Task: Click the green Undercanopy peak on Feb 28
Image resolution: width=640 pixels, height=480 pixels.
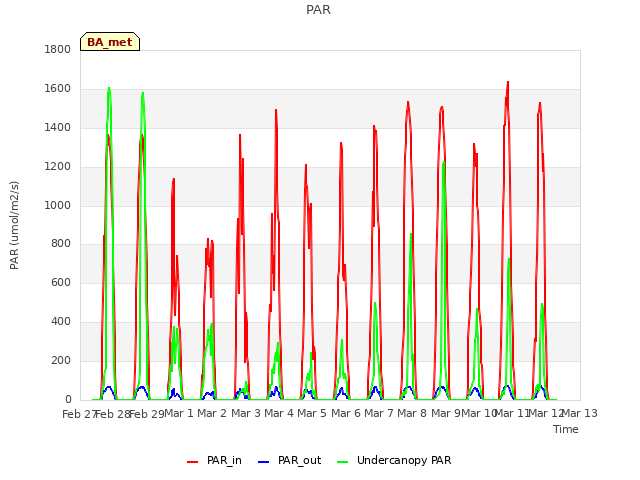Action: click(109, 88)
